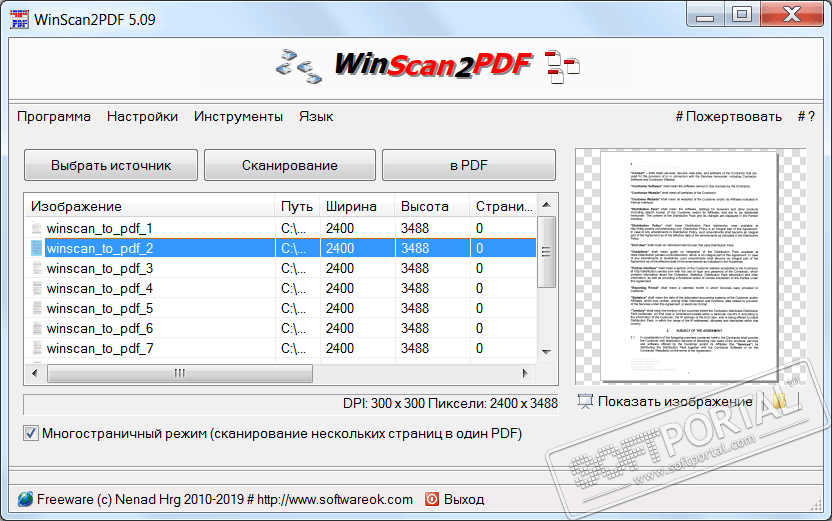Sort by the Путь column header

click(x=297, y=206)
